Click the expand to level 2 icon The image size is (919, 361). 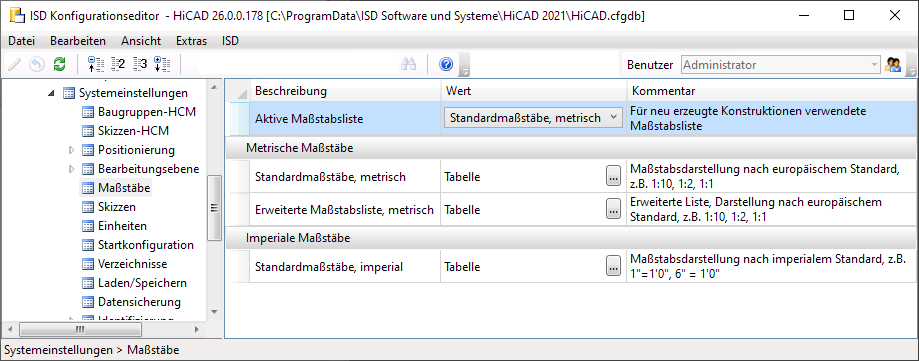(x=118, y=64)
